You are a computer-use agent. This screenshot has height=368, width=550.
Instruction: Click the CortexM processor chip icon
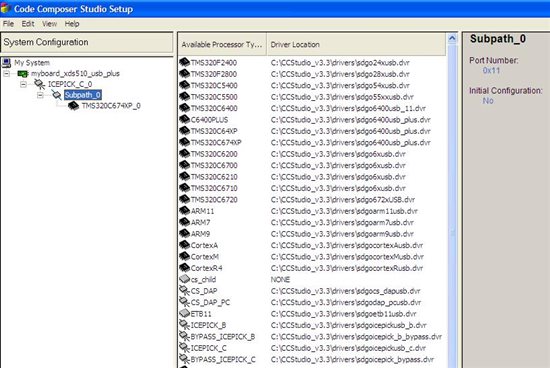coord(185,256)
